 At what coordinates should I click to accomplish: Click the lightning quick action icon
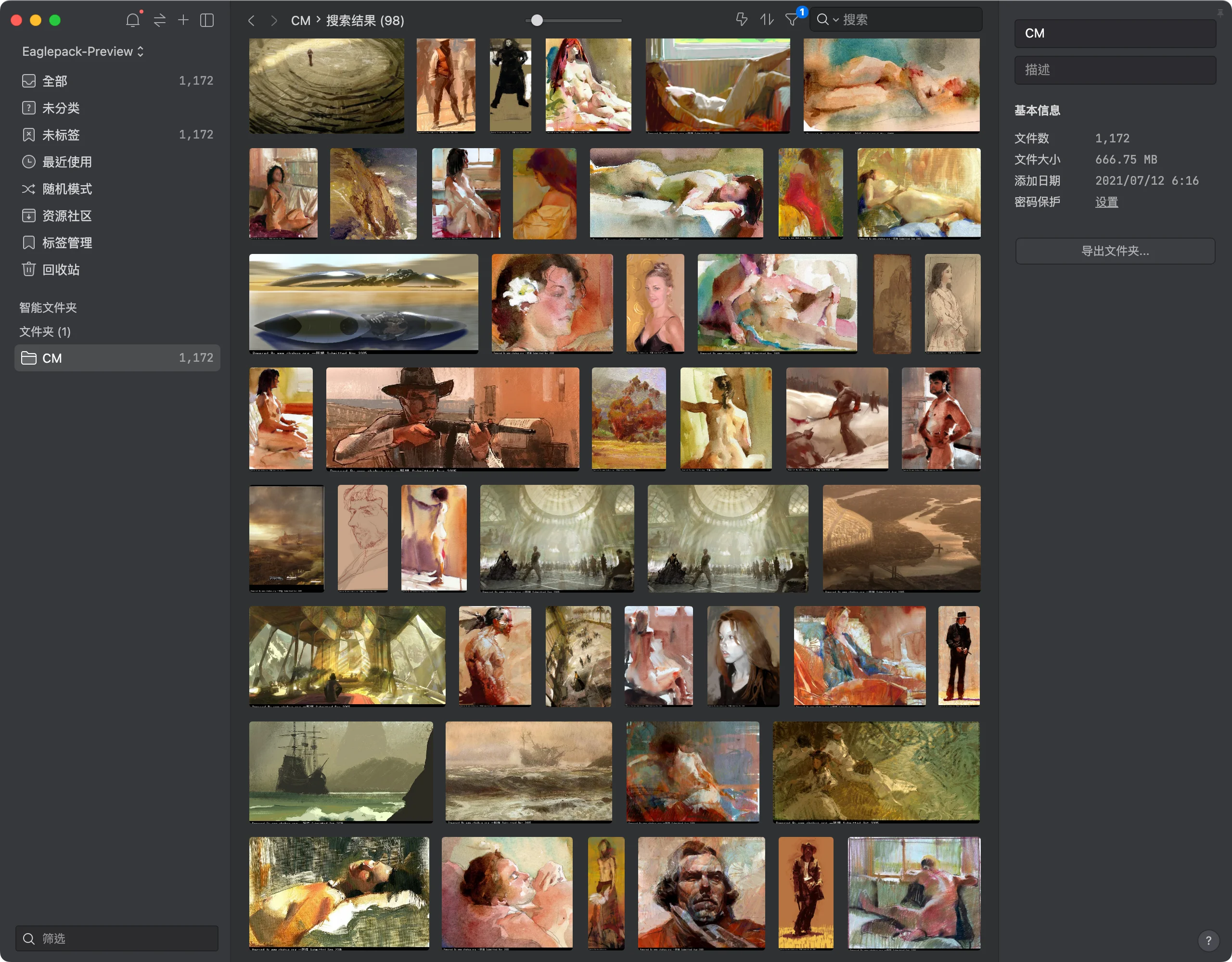pyautogui.click(x=742, y=20)
